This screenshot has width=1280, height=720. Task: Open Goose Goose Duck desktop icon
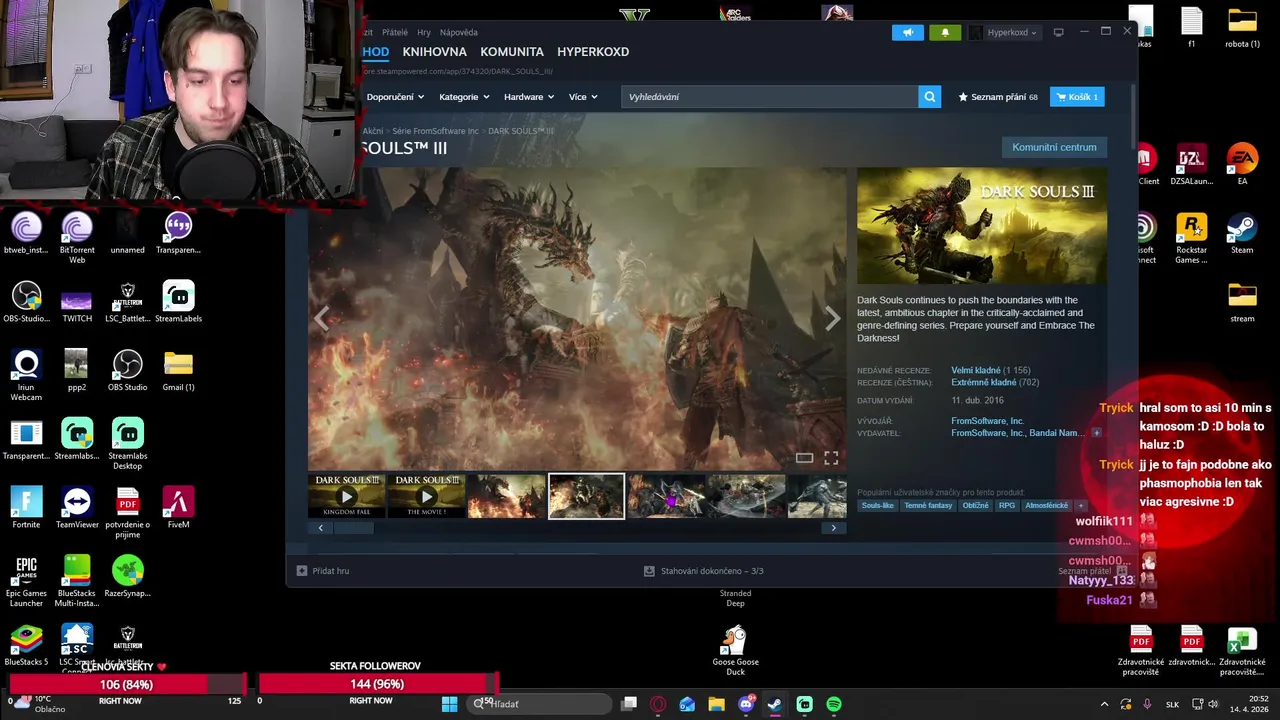(735, 651)
